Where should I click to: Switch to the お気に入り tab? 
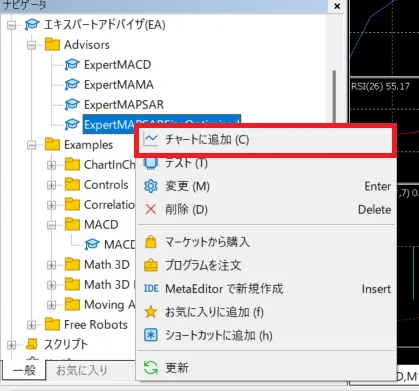click(82, 370)
